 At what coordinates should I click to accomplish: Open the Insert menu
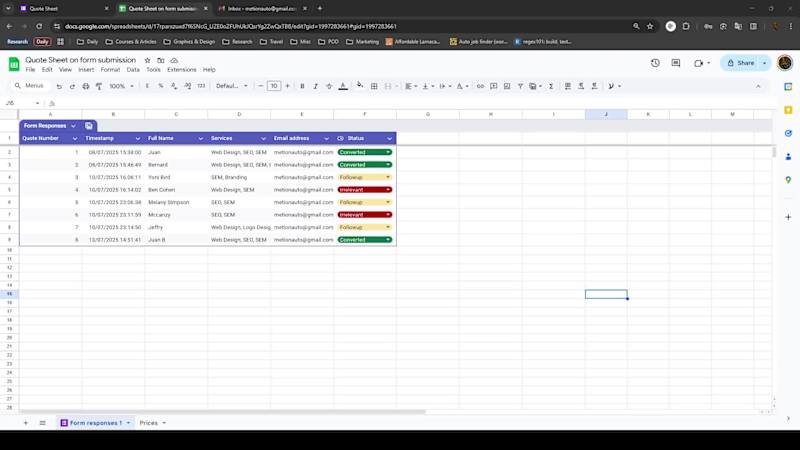pyautogui.click(x=86, y=70)
